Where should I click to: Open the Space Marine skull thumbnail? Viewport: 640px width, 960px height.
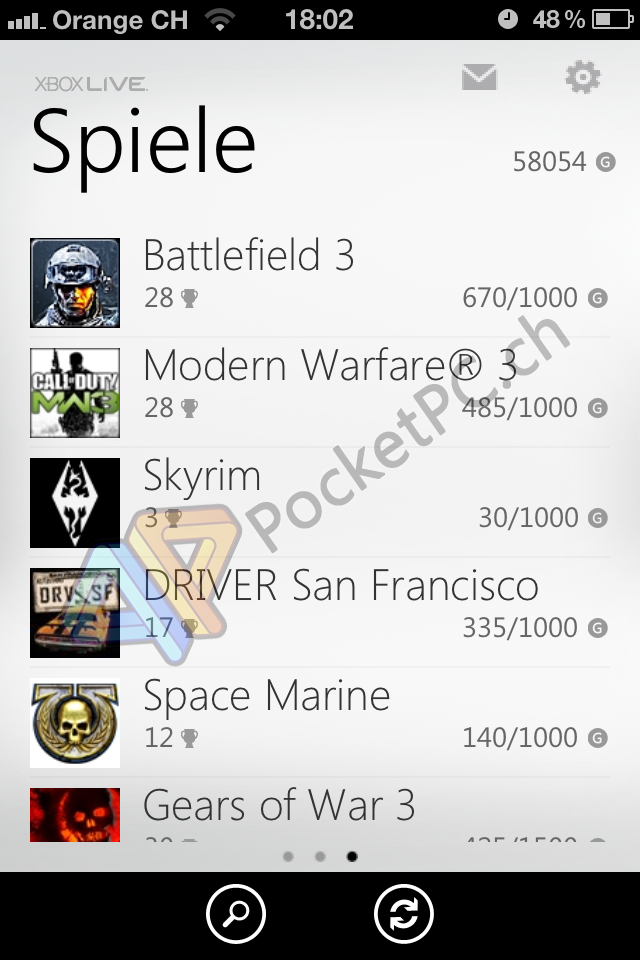[x=75, y=723]
